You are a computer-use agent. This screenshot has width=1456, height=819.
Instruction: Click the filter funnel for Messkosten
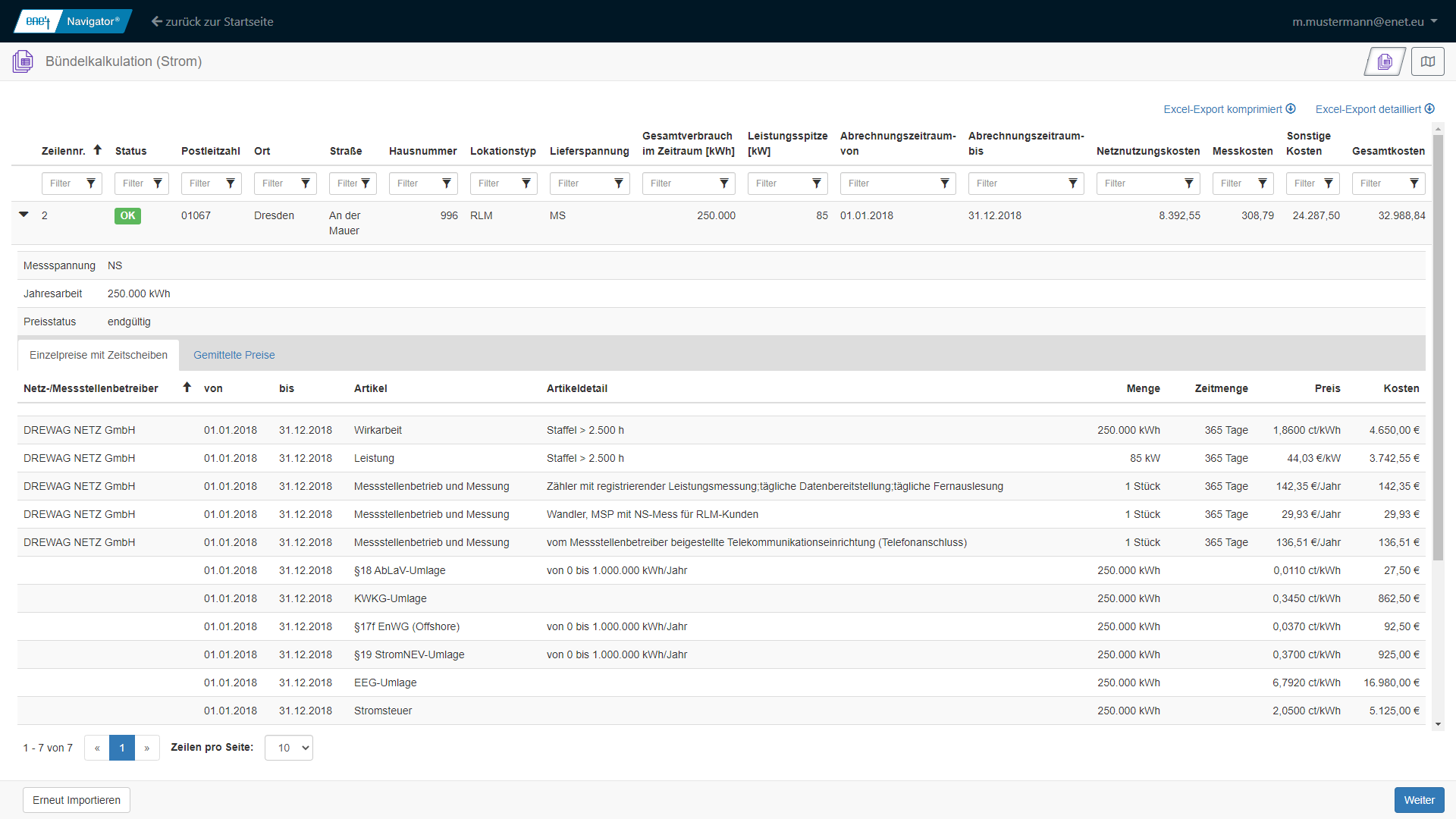pos(1263,184)
